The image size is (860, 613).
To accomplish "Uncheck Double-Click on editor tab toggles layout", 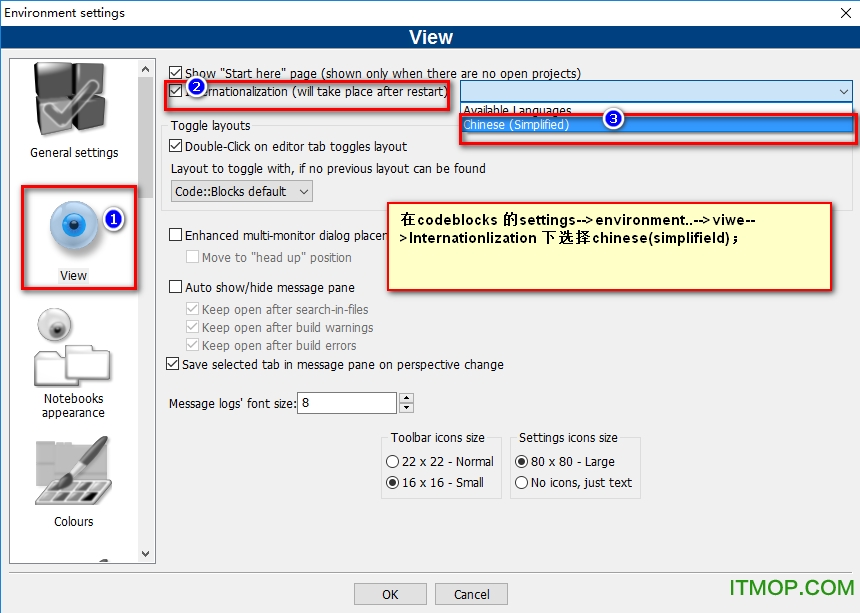I will tap(176, 146).
